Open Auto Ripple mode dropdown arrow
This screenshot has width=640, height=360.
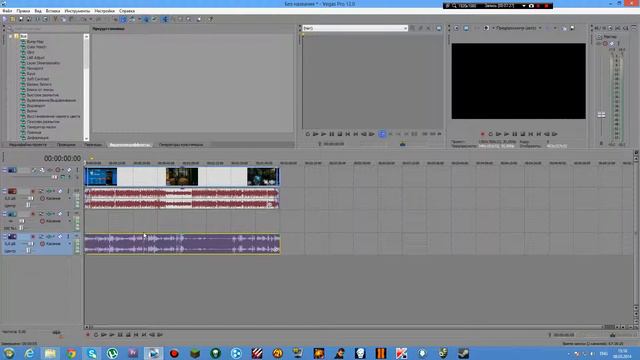click(x=139, y=19)
